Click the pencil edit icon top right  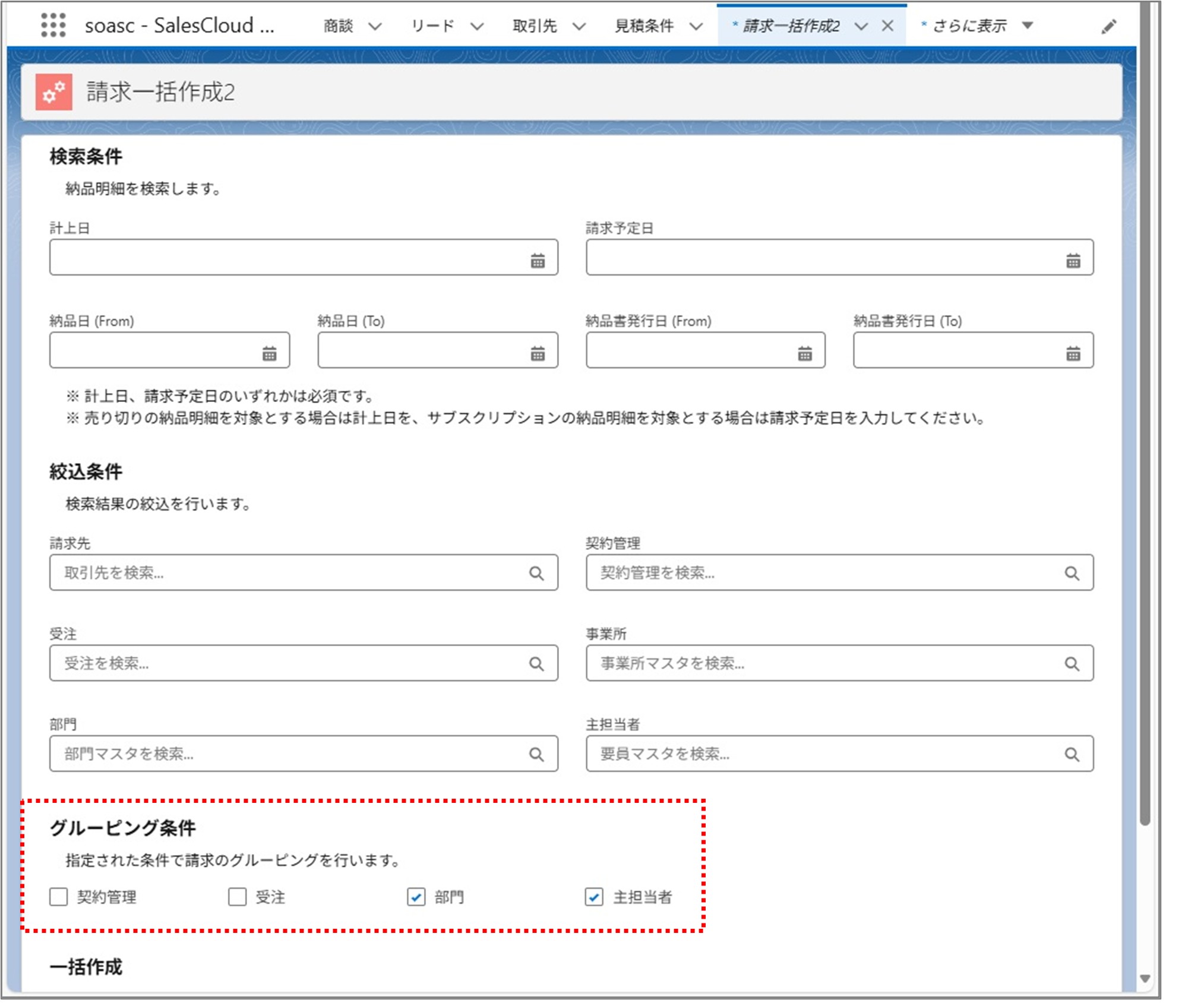(x=1110, y=26)
